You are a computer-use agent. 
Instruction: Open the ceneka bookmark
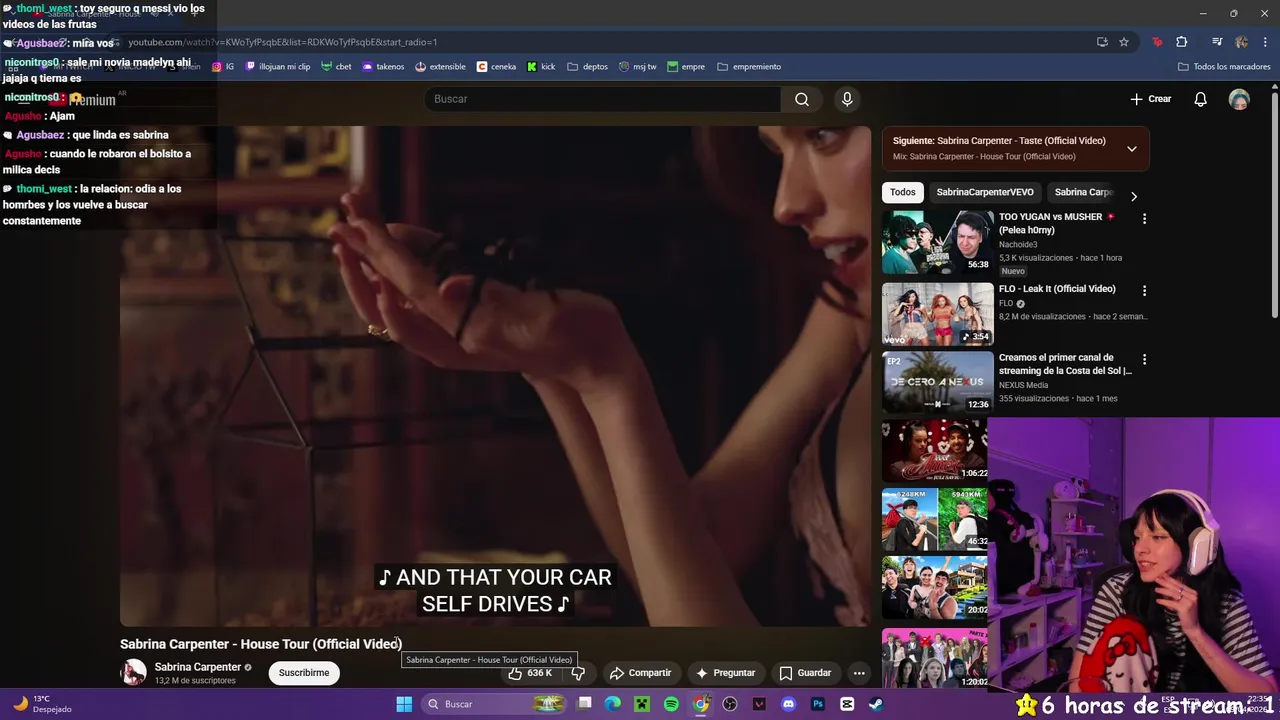[497, 67]
